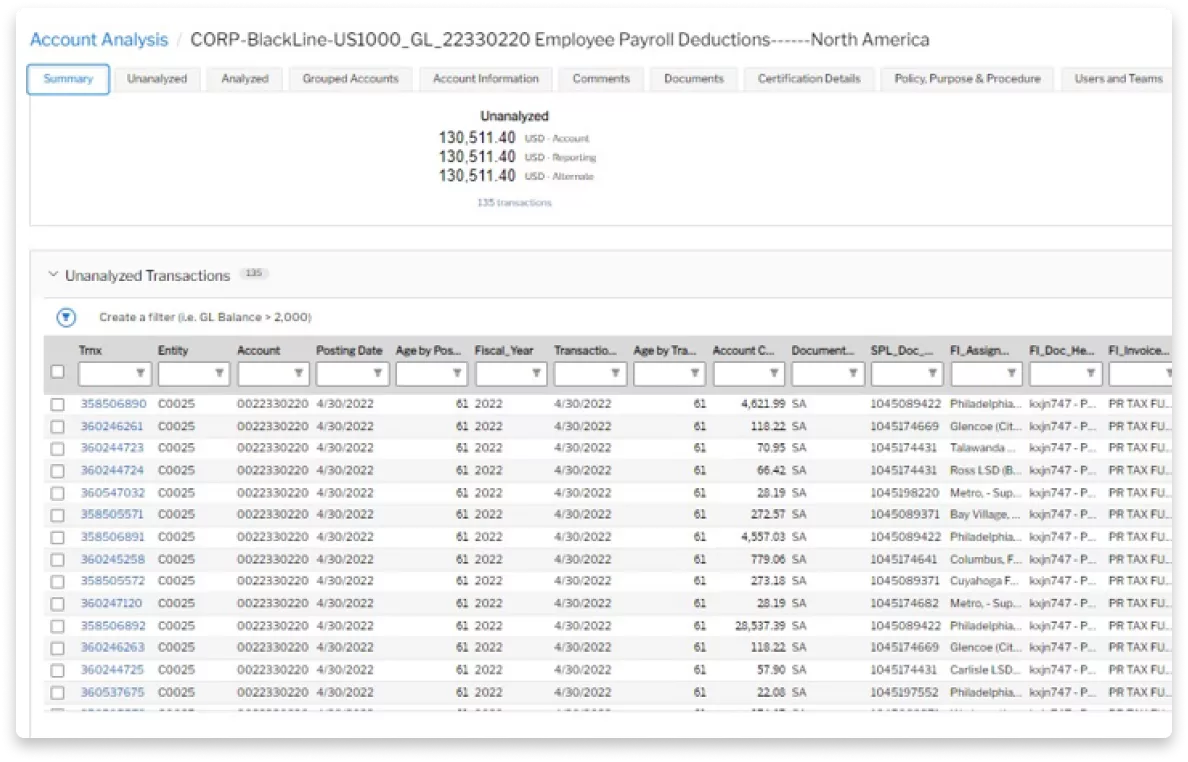Viewport: 1188px width, 762px height.
Task: Open transaction link 358505571
Action: tap(112, 514)
